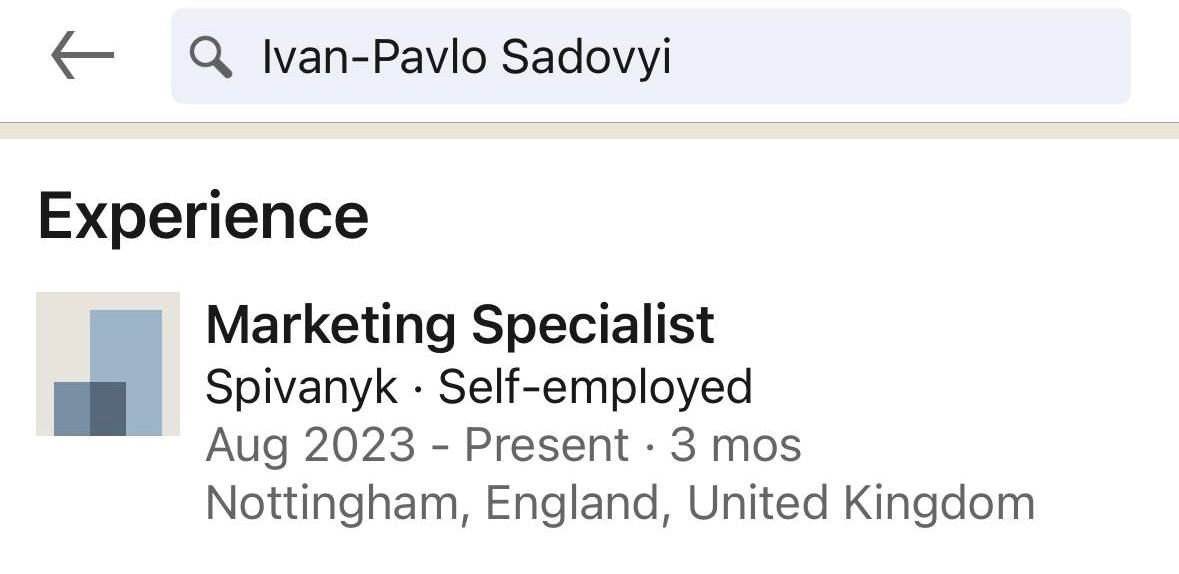Click the Spivanyk company logo placeholder
The image size is (1179, 574).
tap(108, 364)
